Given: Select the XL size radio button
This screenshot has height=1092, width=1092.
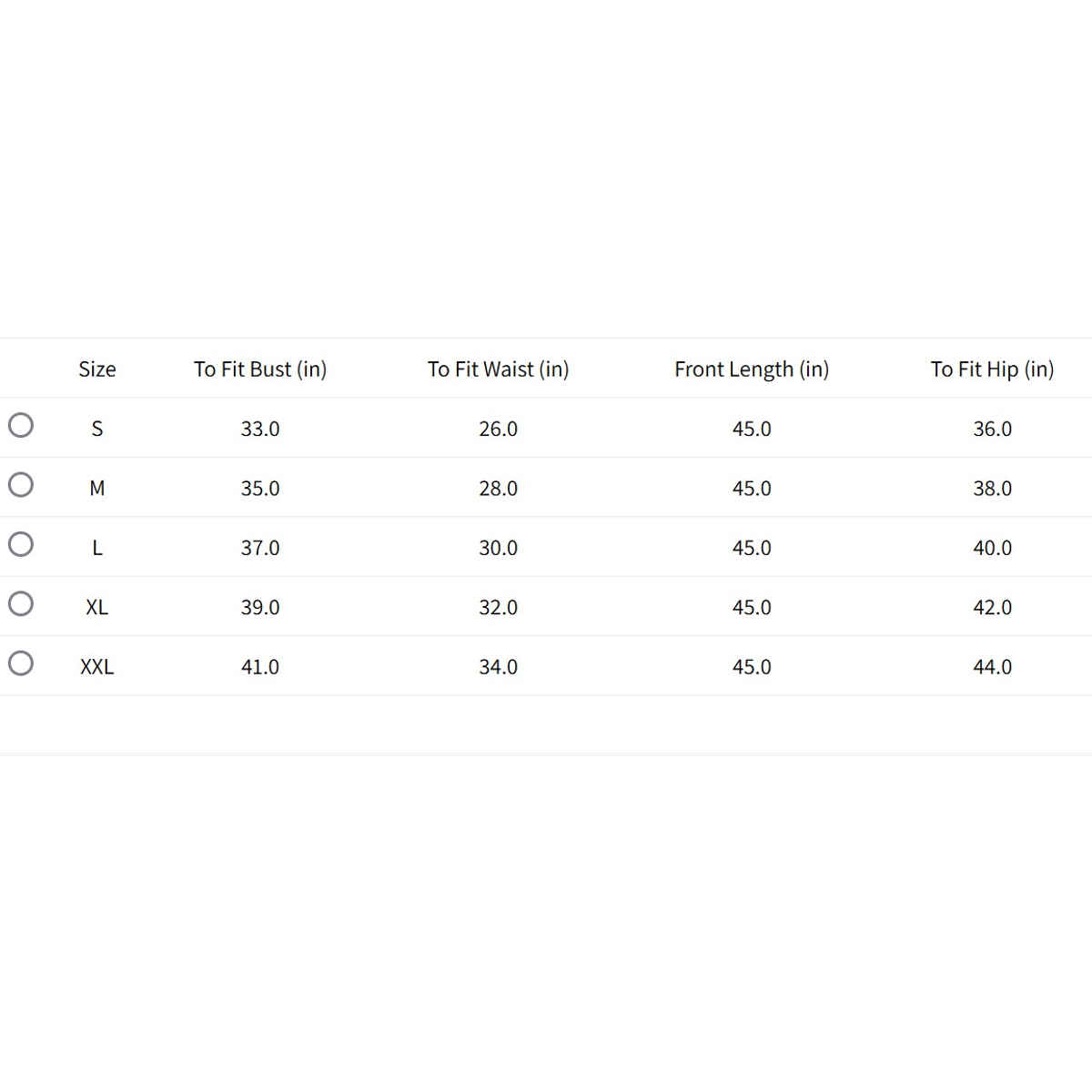Looking at the screenshot, I should click(x=21, y=603).
